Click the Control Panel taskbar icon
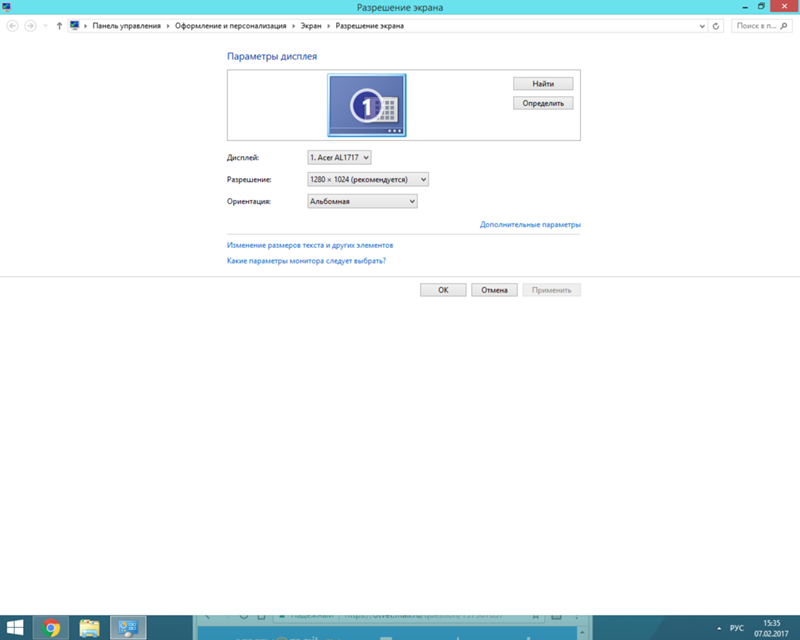 click(x=128, y=628)
